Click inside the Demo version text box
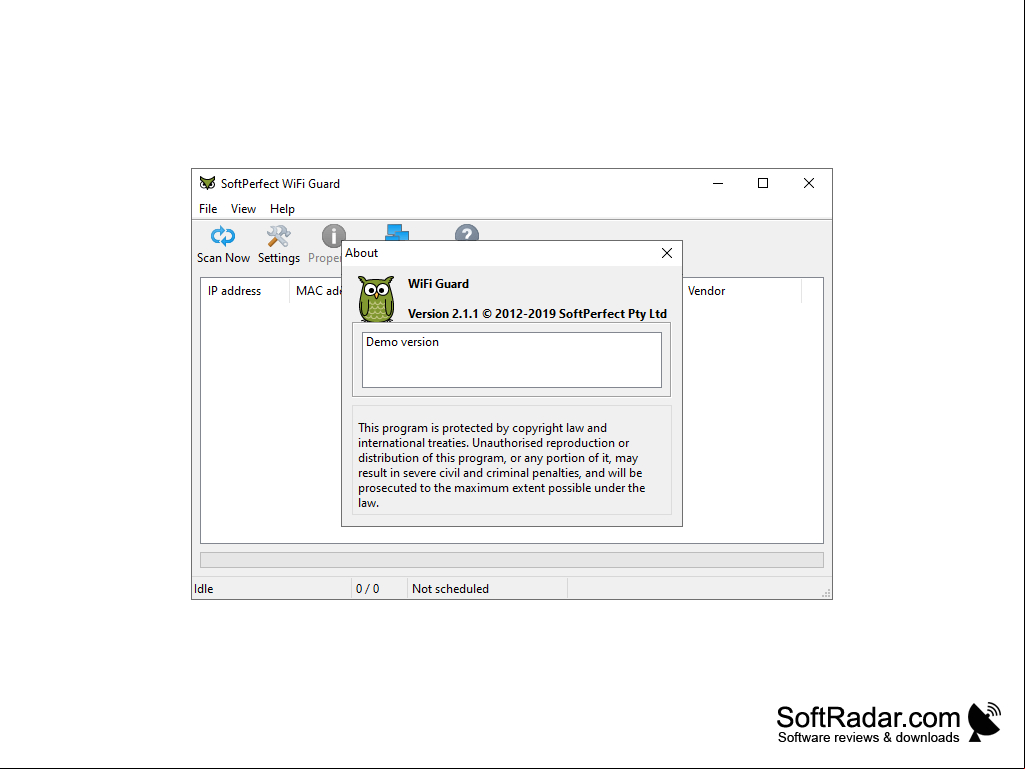Image resolution: width=1025 pixels, height=769 pixels. (x=512, y=360)
